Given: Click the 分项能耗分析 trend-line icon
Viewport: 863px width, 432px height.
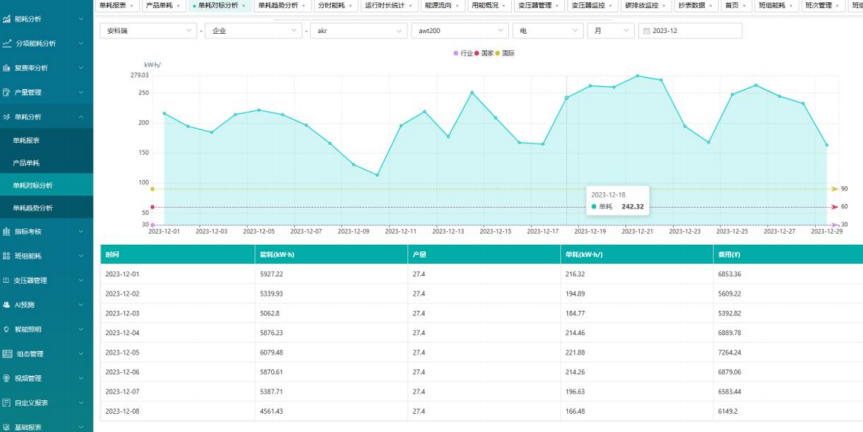Looking at the screenshot, I should coord(7,43).
